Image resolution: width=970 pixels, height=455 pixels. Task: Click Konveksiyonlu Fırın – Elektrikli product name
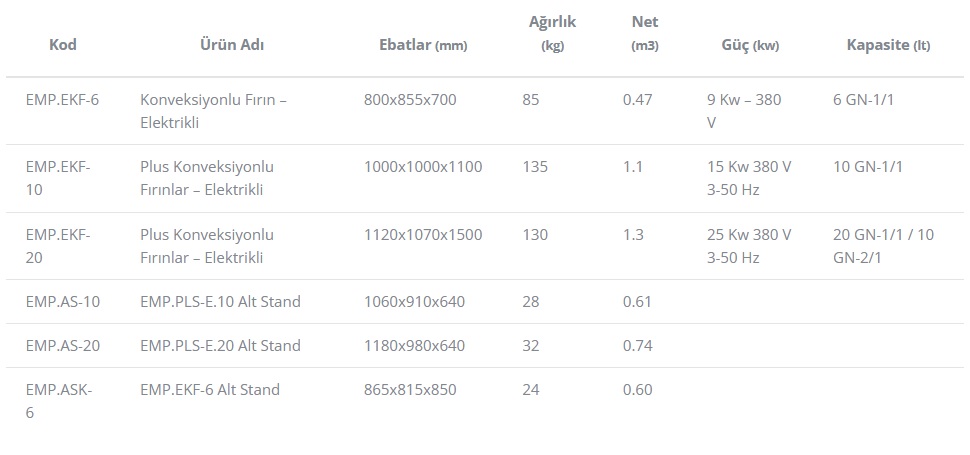[213, 111]
